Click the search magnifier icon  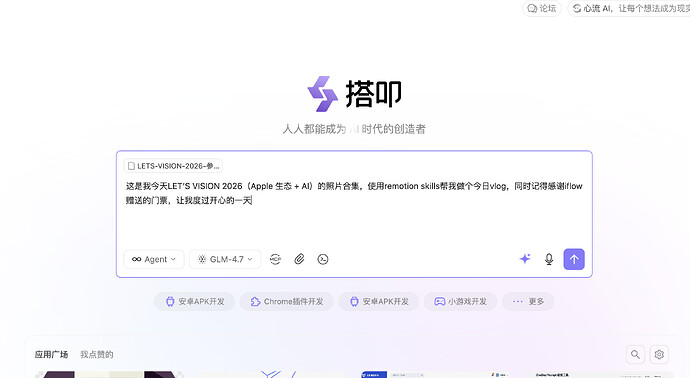click(635, 354)
